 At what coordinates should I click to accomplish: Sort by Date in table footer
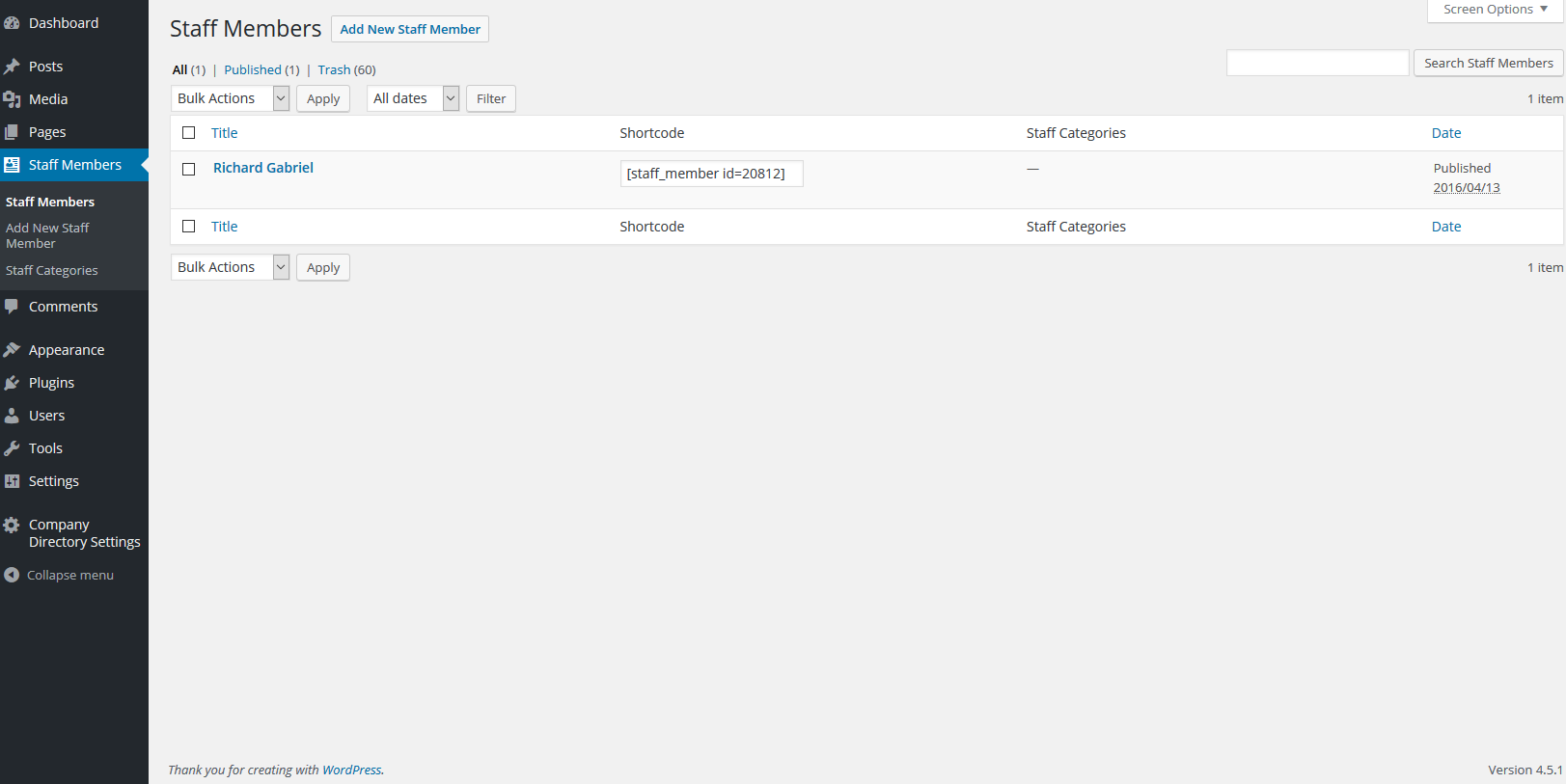pyautogui.click(x=1446, y=227)
